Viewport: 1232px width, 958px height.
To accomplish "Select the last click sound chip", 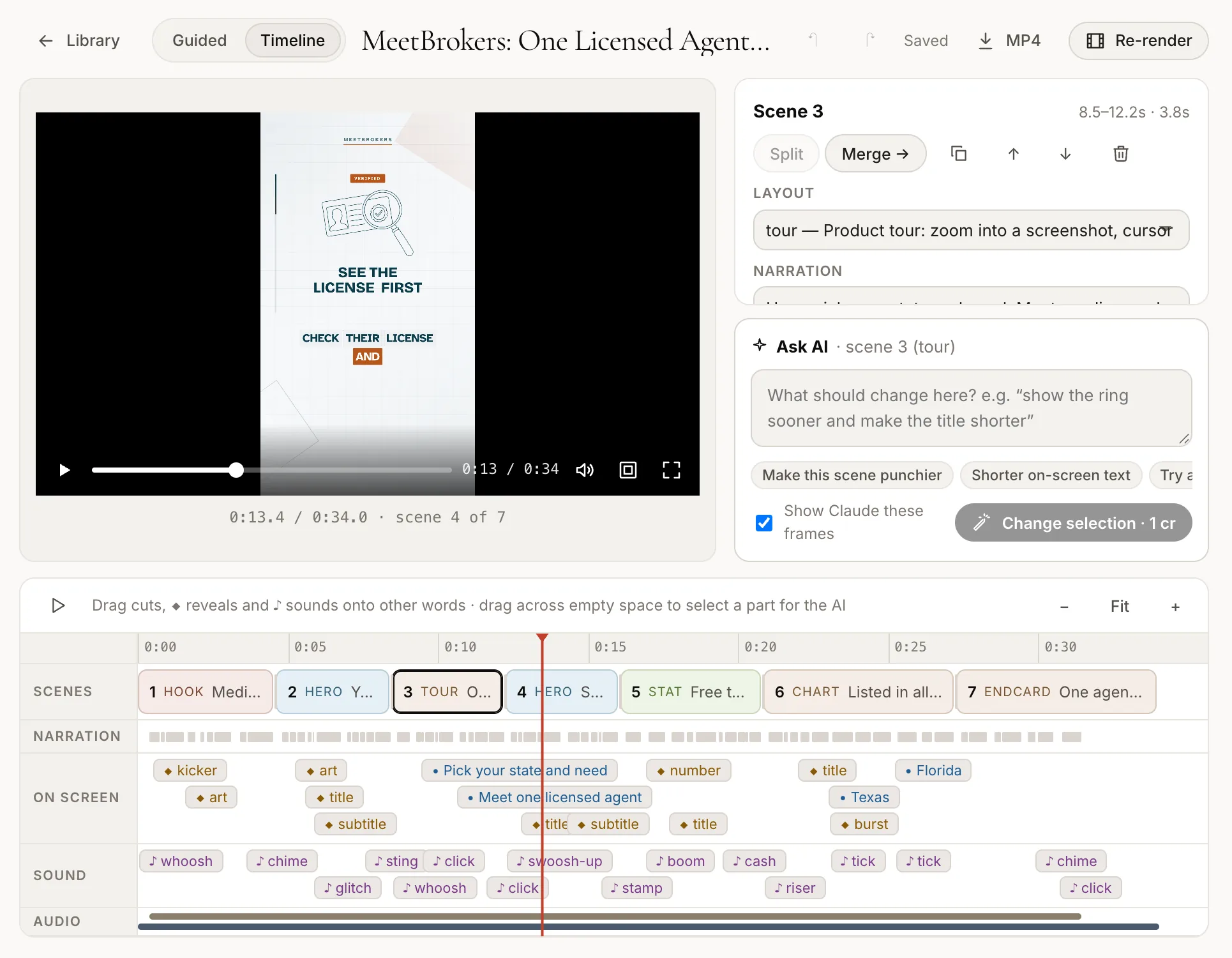I will [1090, 888].
